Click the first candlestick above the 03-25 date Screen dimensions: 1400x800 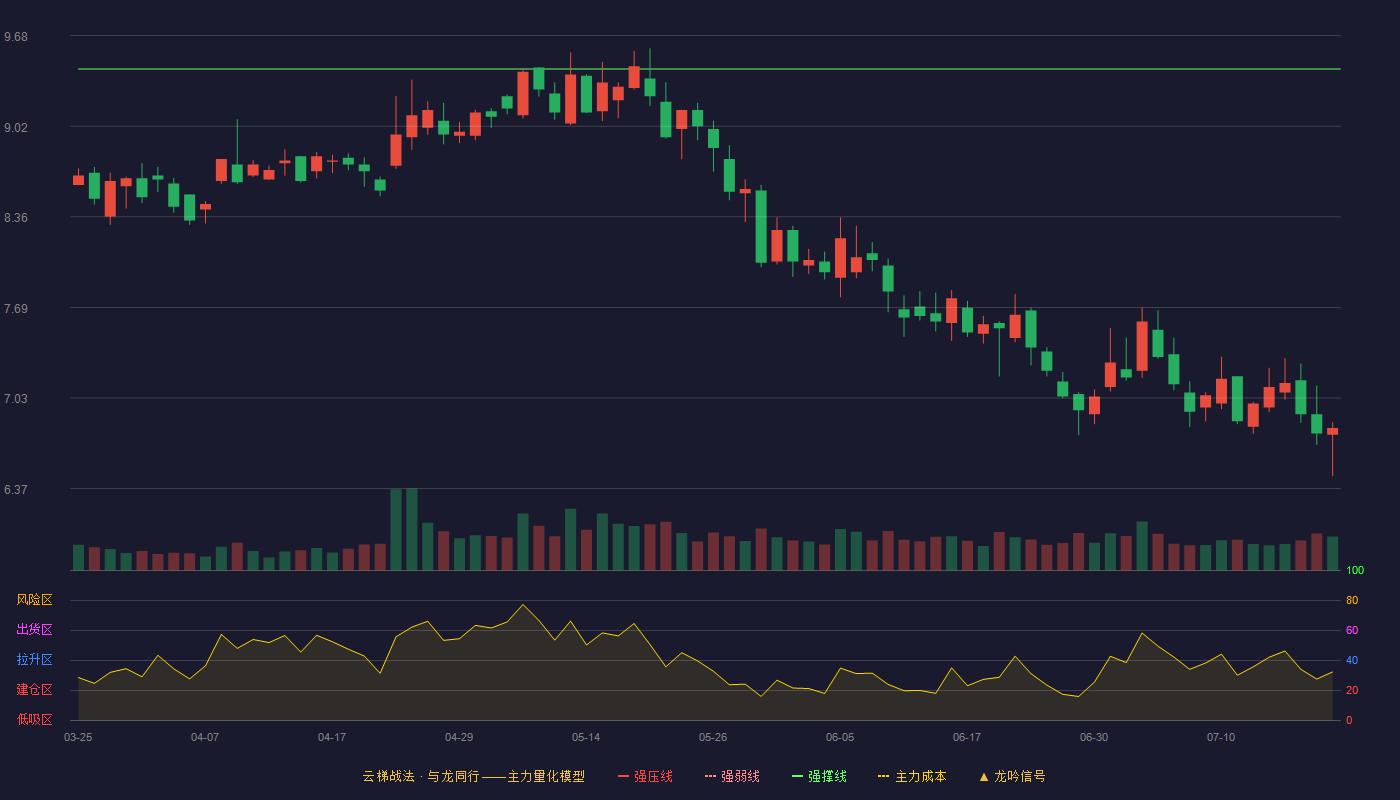[78, 179]
